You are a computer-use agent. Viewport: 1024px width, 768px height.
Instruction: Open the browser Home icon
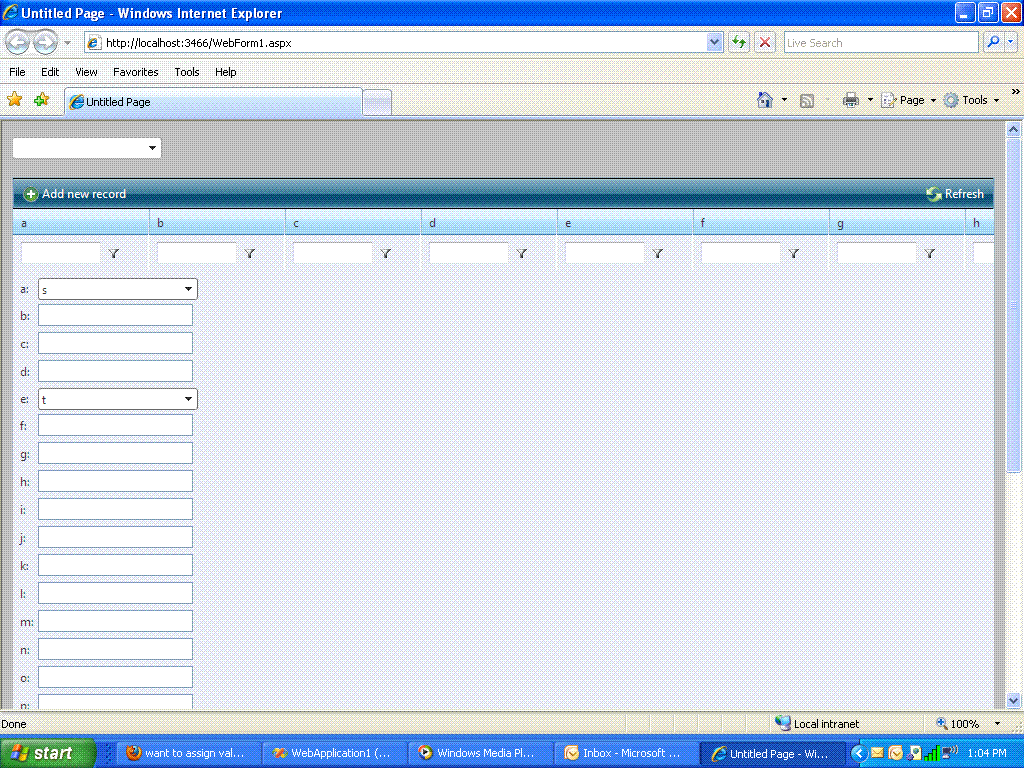pos(765,100)
